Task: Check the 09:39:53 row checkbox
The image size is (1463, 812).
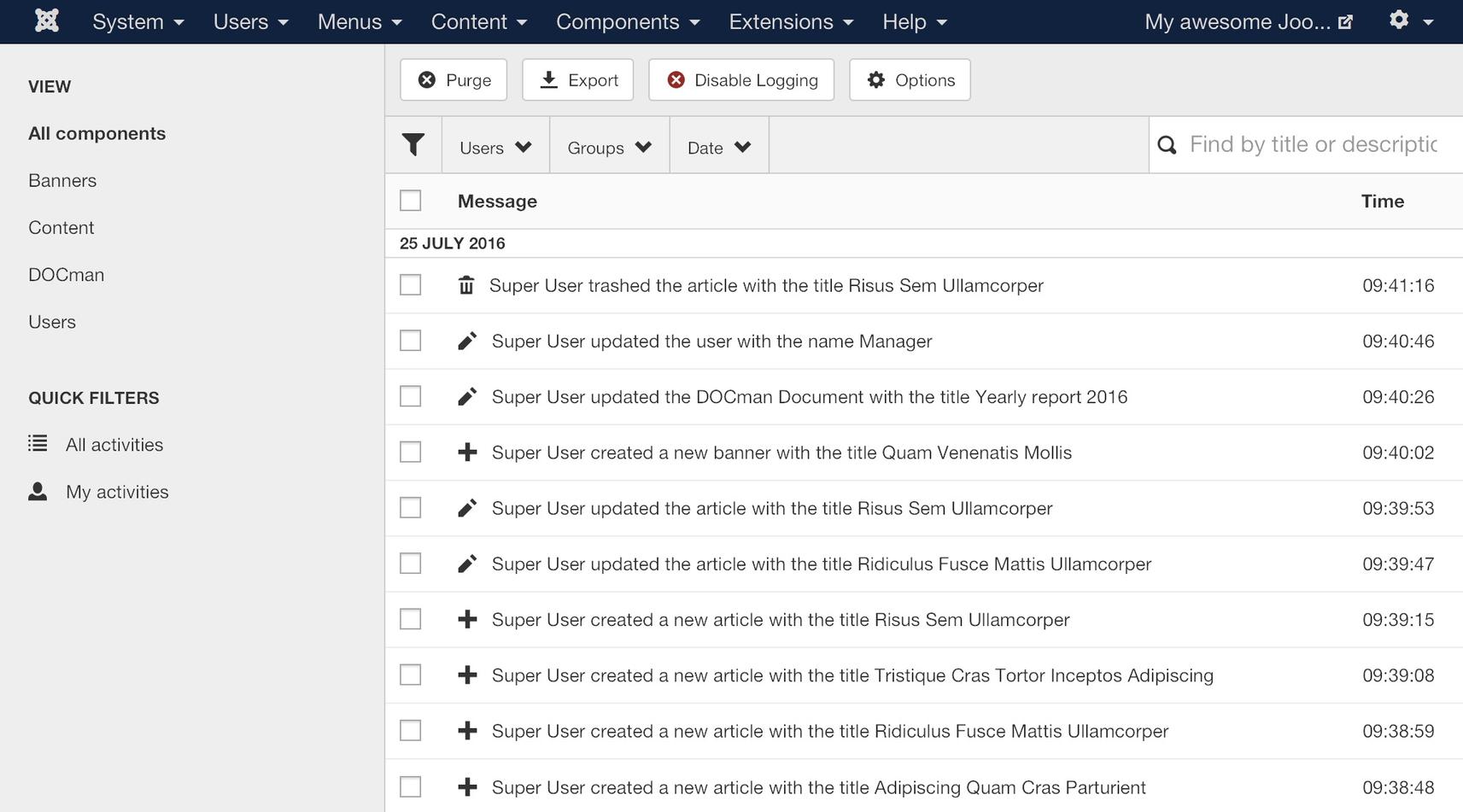Action: tap(411, 508)
